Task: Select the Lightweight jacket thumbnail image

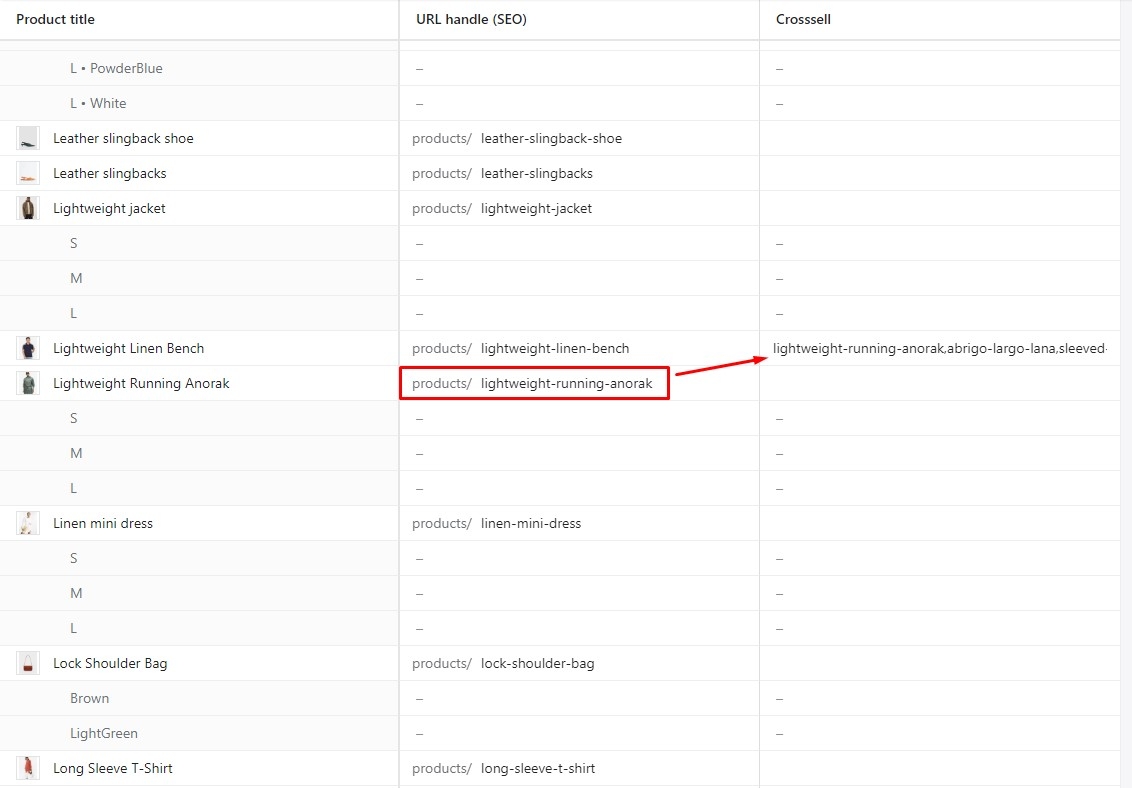Action: coord(28,208)
